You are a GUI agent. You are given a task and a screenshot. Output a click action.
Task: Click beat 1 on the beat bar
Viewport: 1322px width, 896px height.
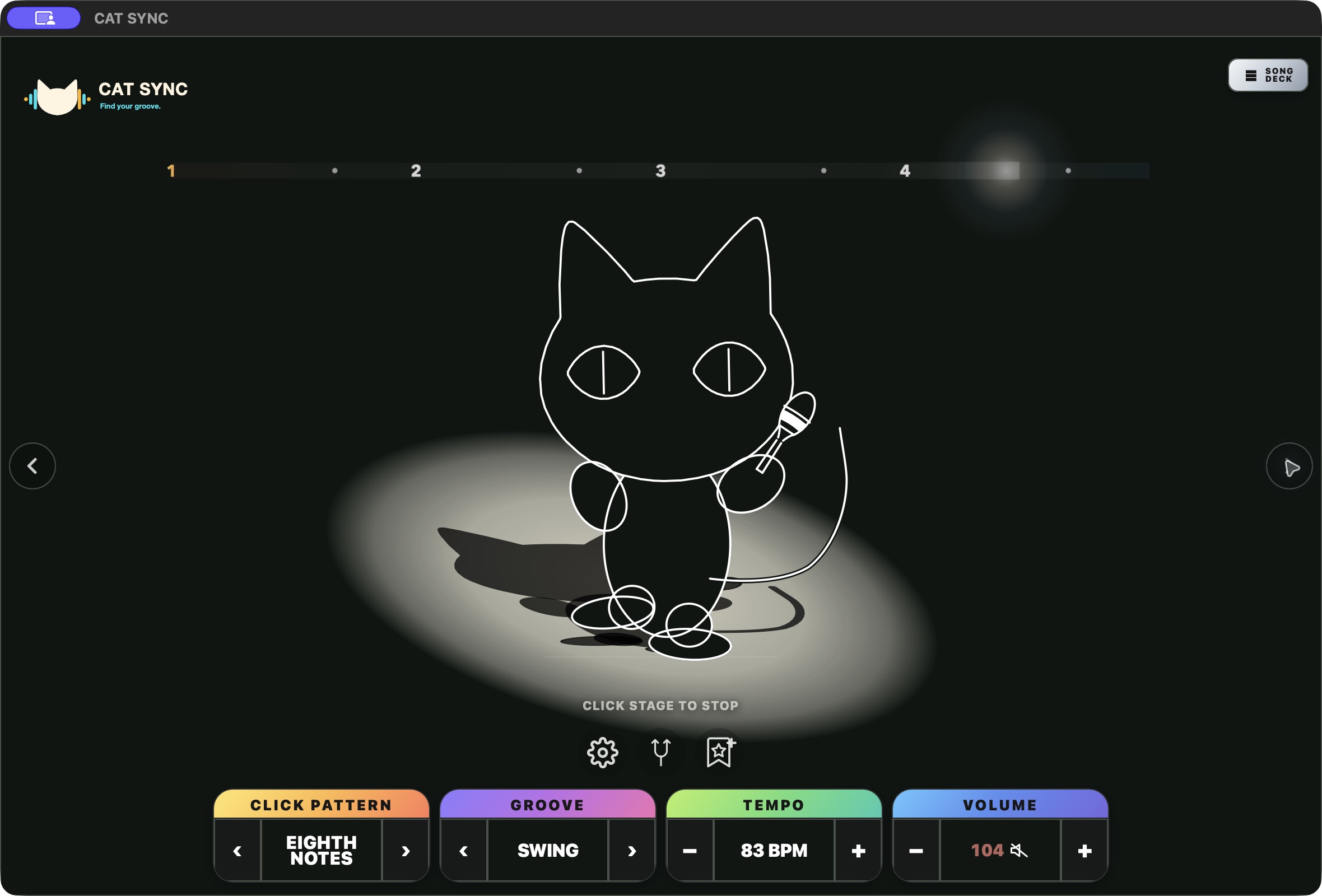pos(171,171)
